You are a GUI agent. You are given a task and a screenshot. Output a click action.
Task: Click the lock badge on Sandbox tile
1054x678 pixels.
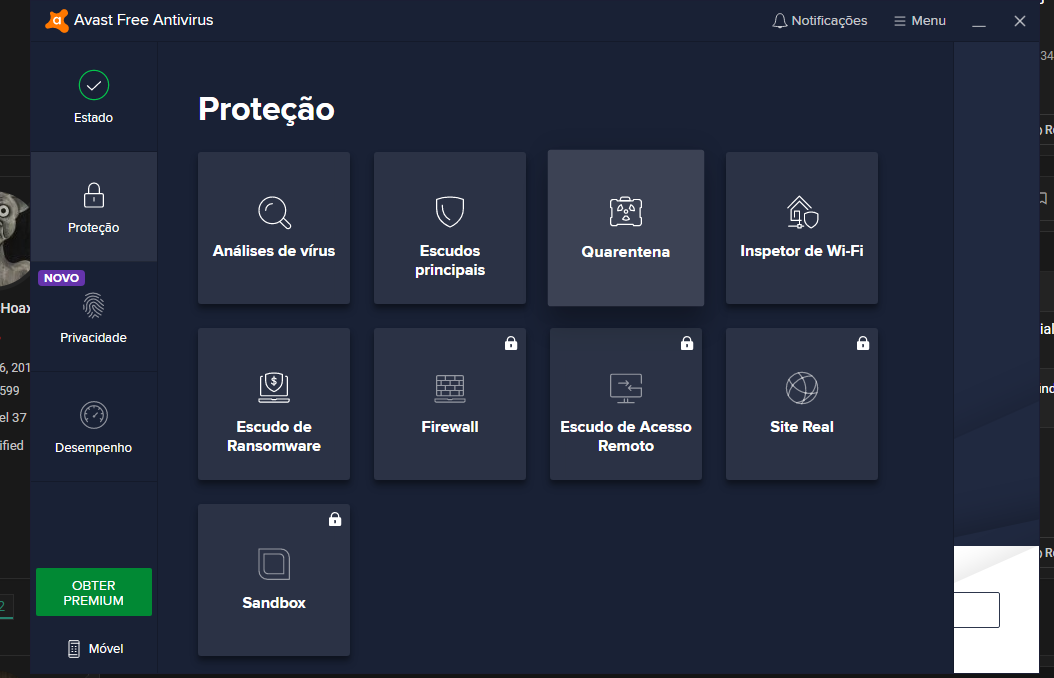click(x=335, y=519)
